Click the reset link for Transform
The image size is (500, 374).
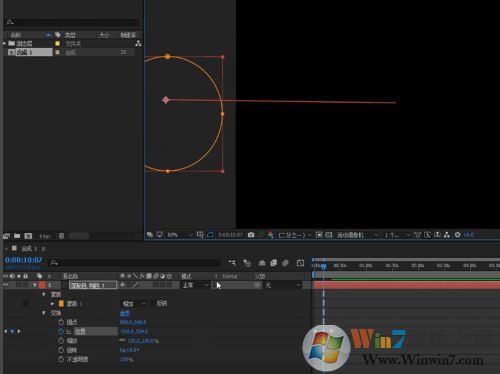(x=125, y=313)
